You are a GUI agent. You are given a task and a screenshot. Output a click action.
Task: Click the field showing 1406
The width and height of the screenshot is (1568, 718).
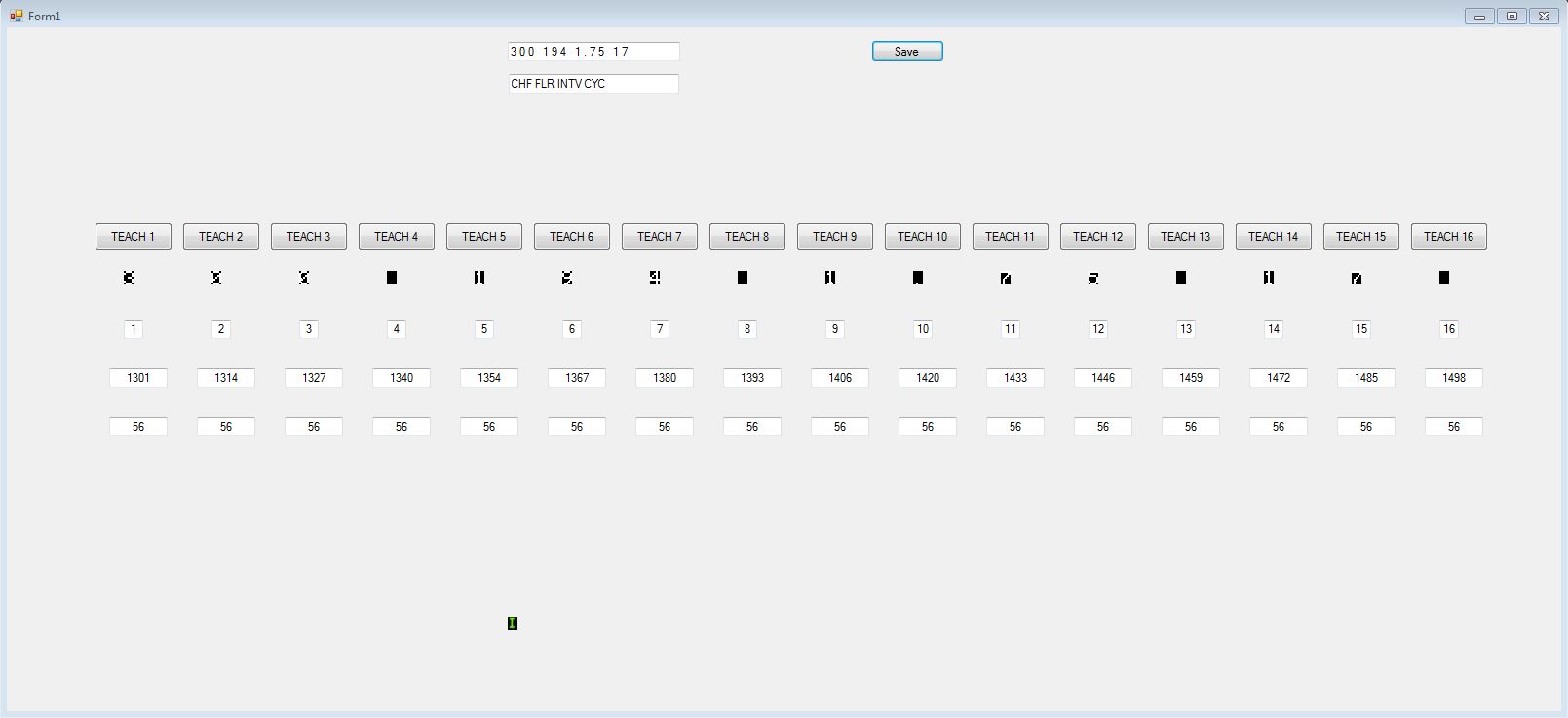point(840,378)
